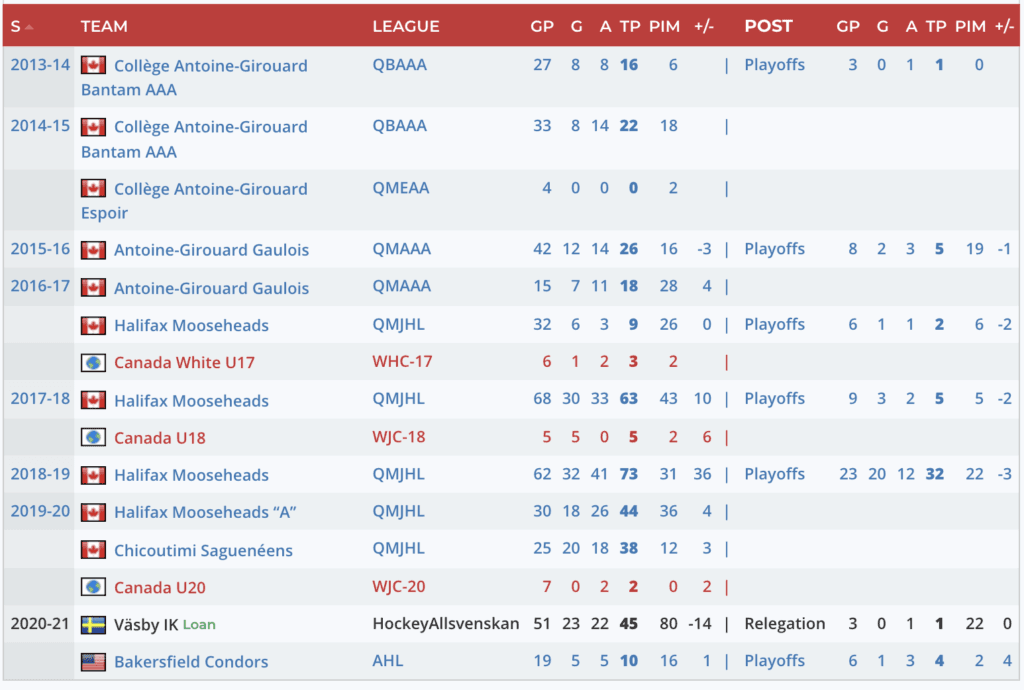Click the sort arrow next to the S header
The image size is (1024, 690).
[x=29, y=27]
